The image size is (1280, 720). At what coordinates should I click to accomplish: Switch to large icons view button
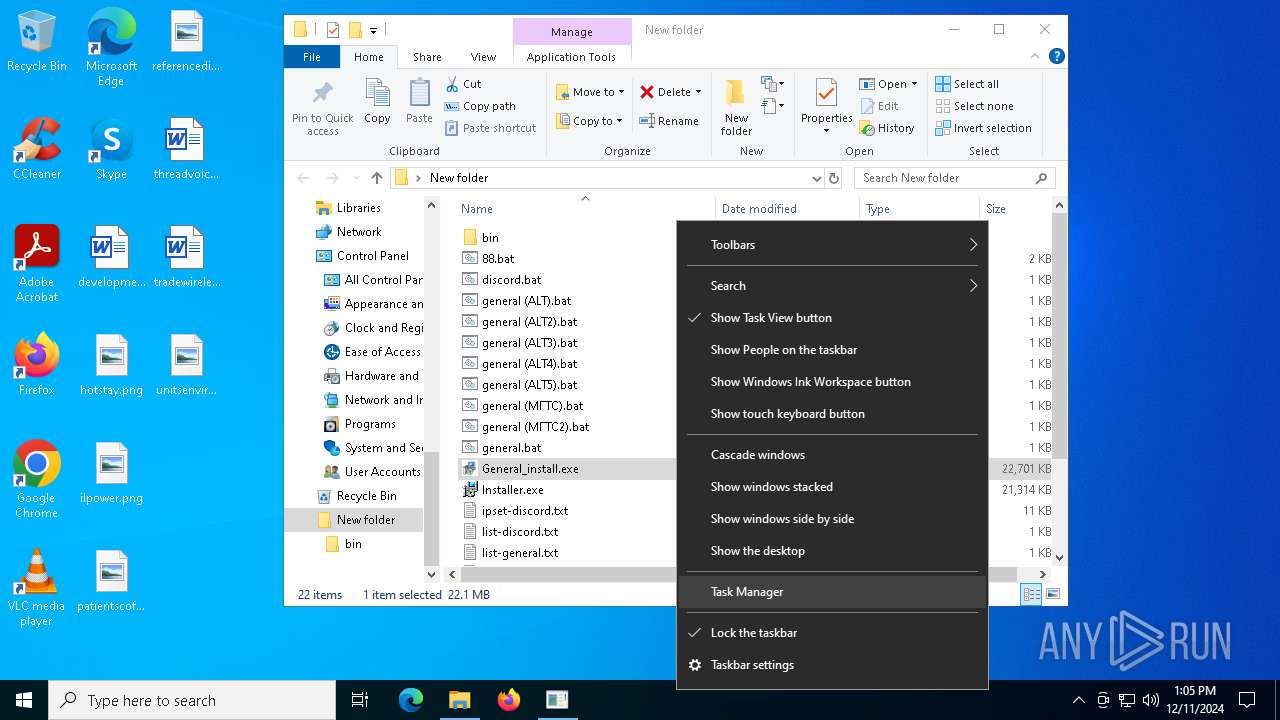coord(1052,594)
